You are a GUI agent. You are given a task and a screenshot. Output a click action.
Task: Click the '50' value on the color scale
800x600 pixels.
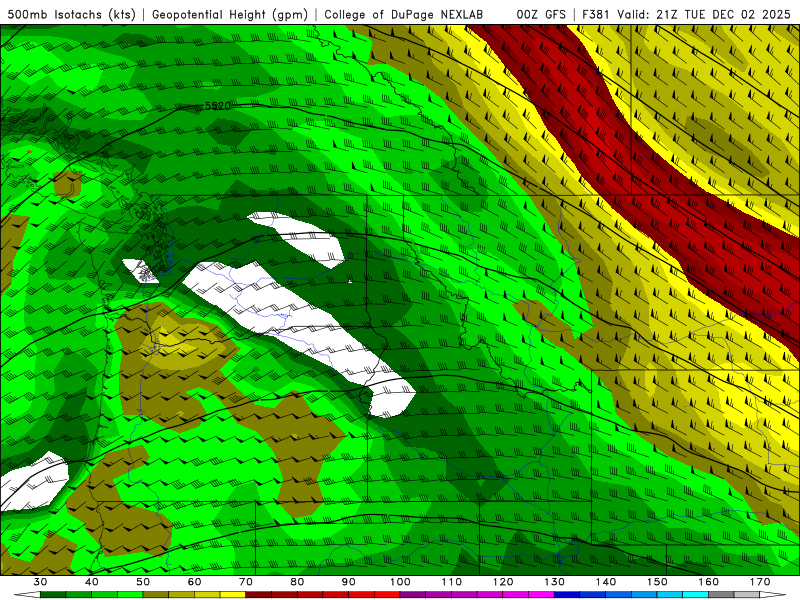coord(143,582)
